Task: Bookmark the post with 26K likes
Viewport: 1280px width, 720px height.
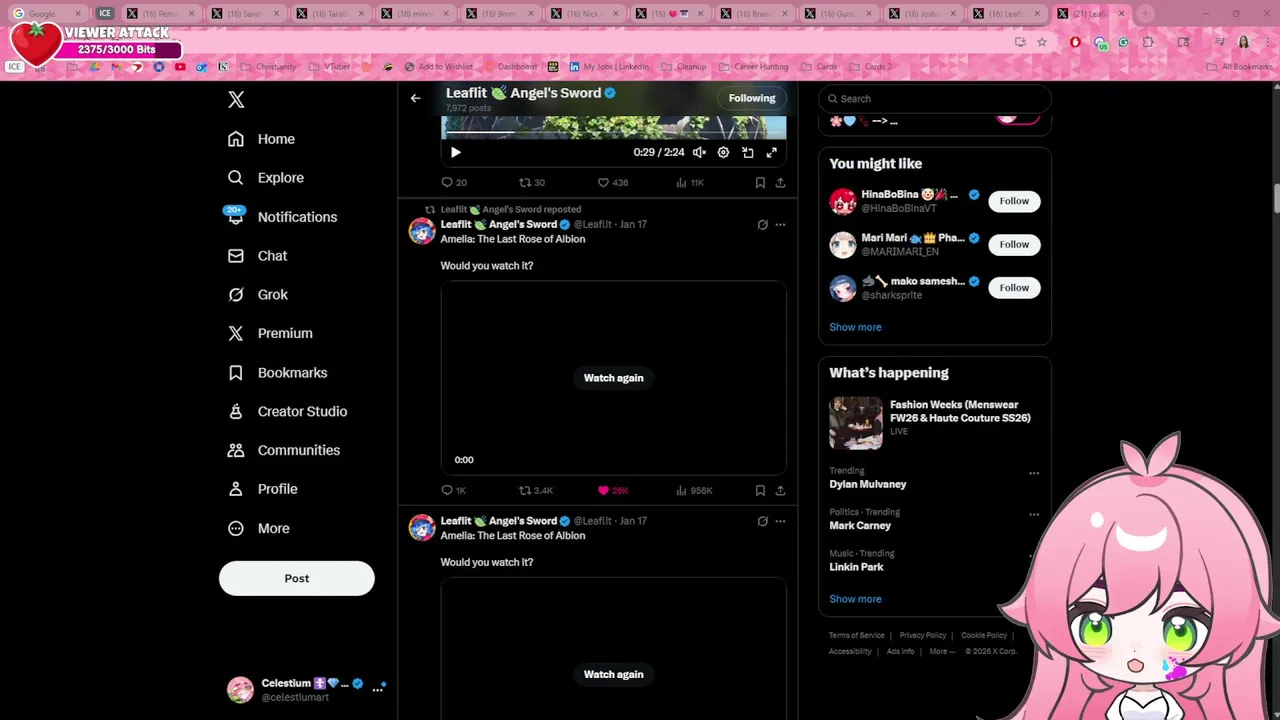Action: pyautogui.click(x=760, y=491)
